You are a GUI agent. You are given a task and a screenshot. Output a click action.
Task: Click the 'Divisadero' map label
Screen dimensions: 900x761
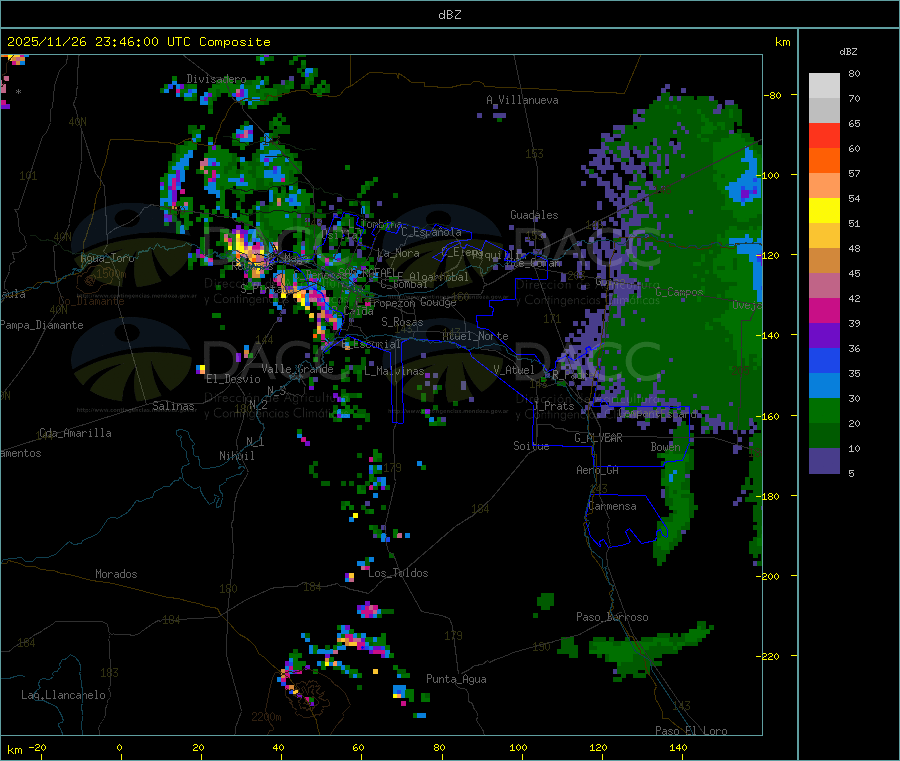(x=216, y=79)
